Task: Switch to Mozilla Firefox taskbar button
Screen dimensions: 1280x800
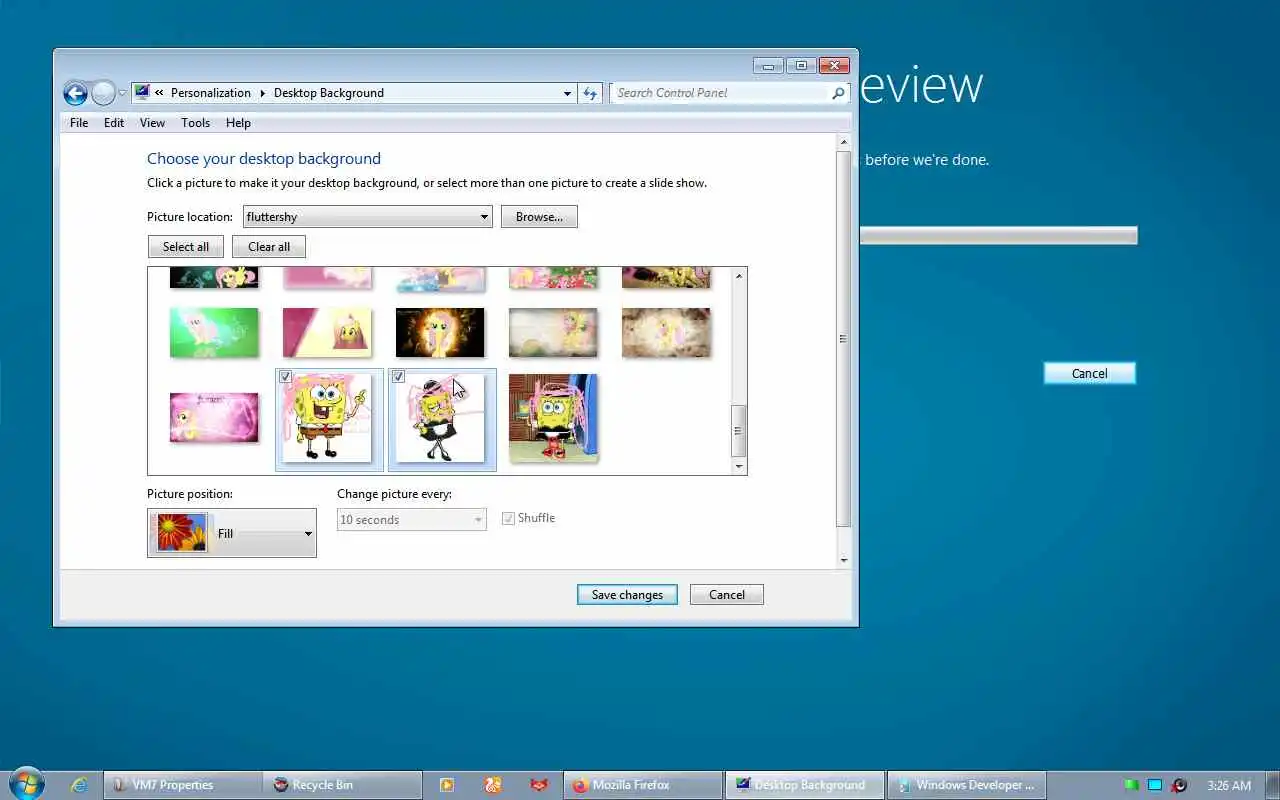Action: [x=643, y=785]
